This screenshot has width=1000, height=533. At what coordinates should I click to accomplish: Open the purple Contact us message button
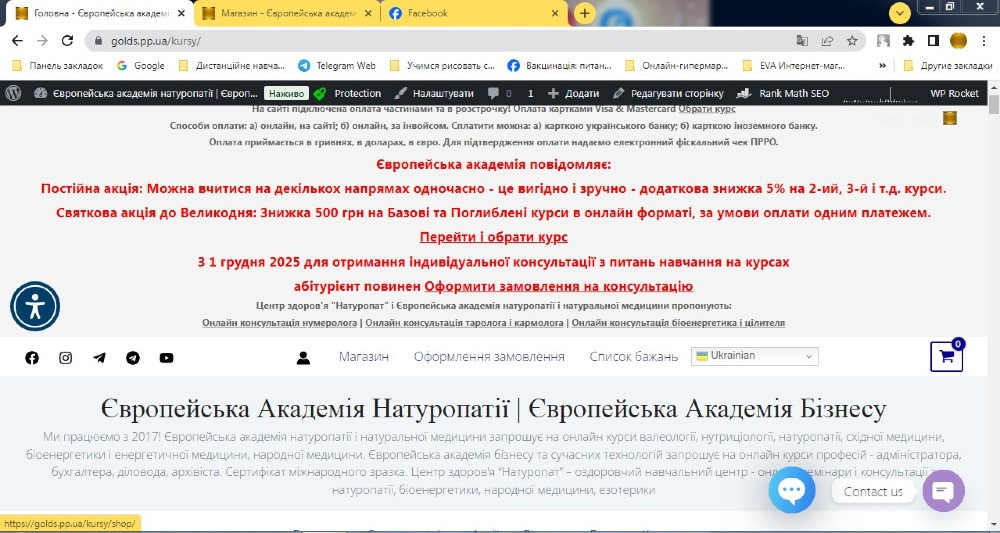[943, 491]
